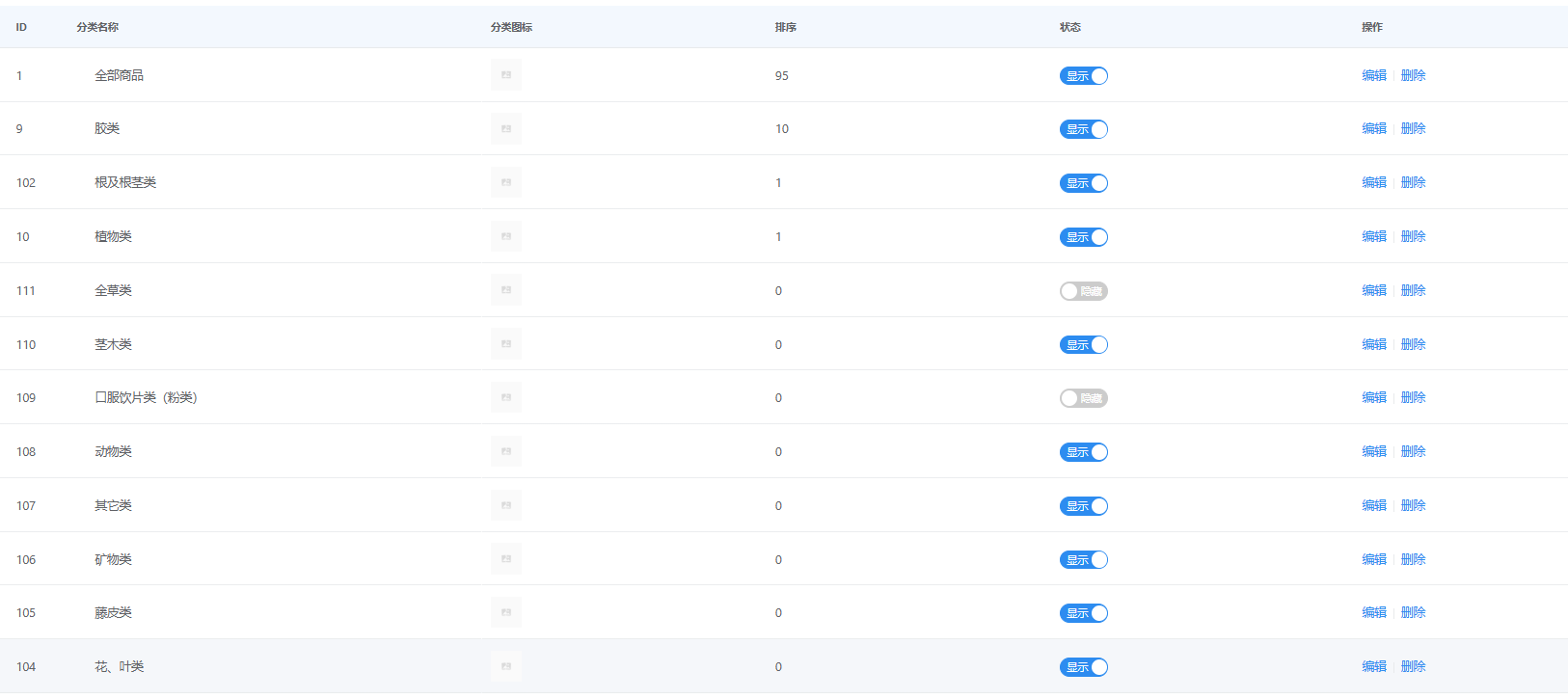
Task: Select the category name 全部商品
Action: 119,75
